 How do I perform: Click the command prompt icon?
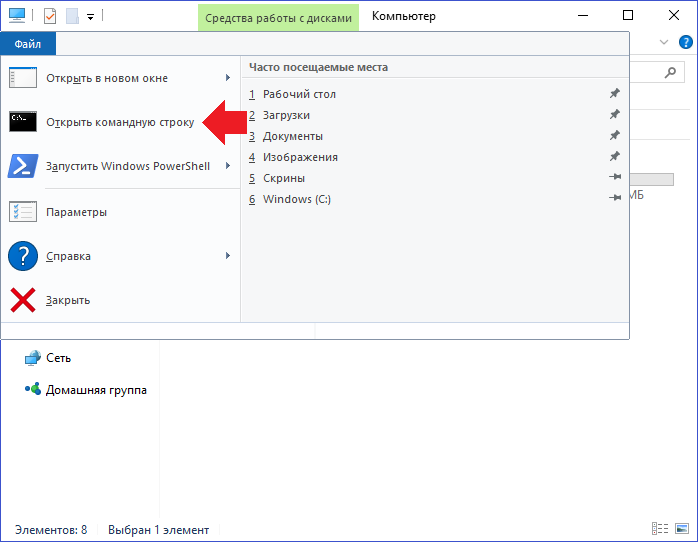(23, 121)
